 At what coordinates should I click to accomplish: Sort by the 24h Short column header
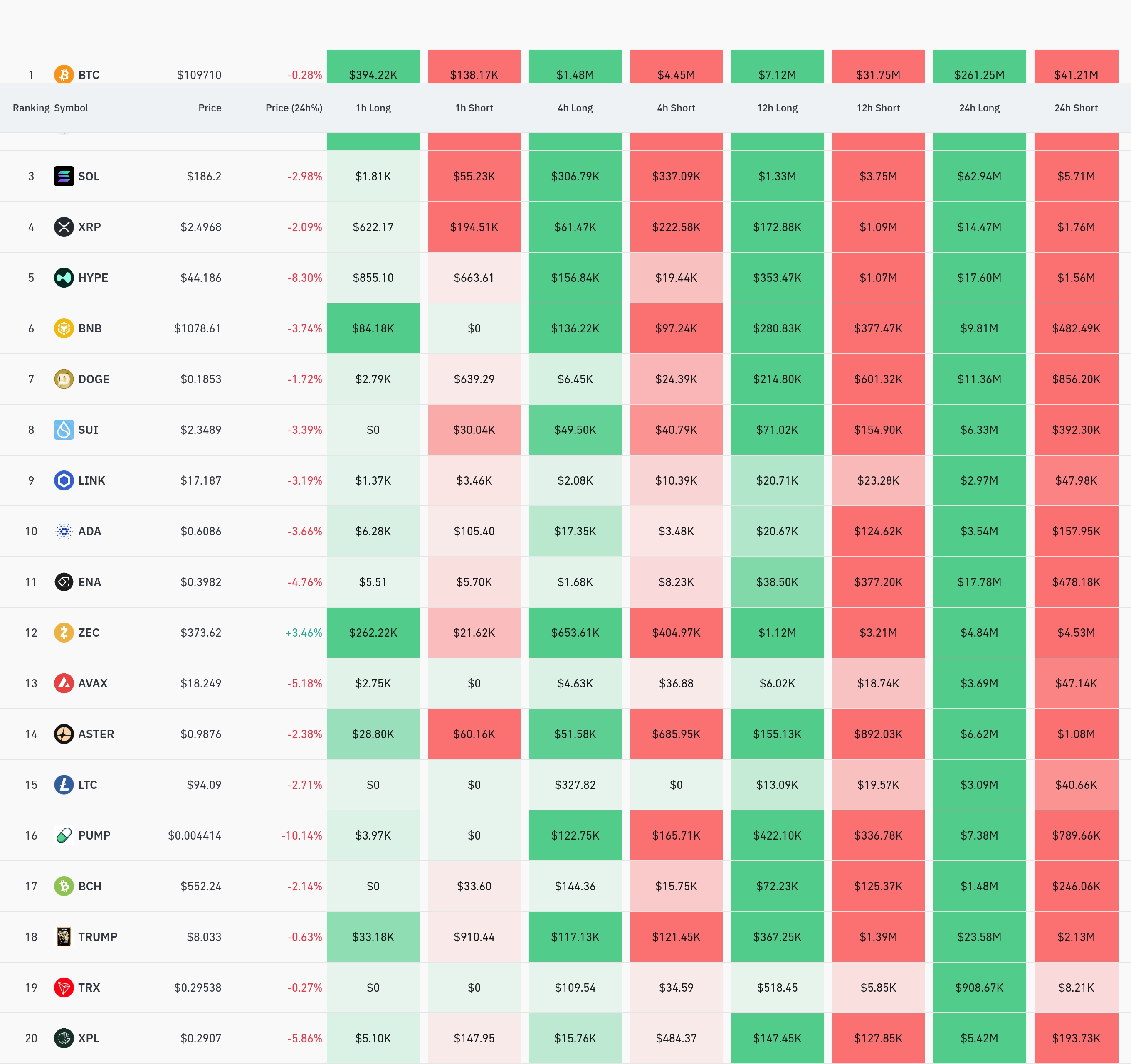coord(1076,108)
